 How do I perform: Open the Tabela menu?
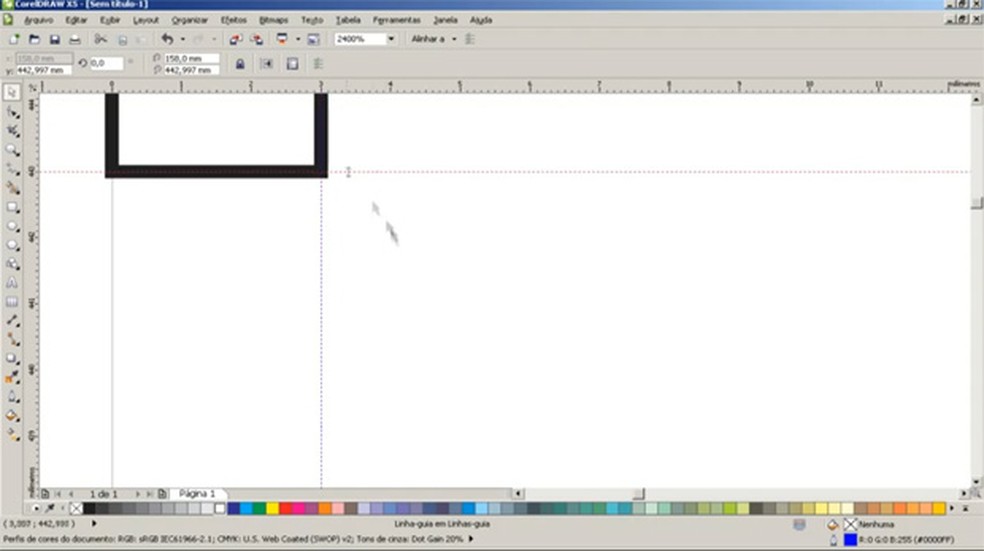(348, 20)
